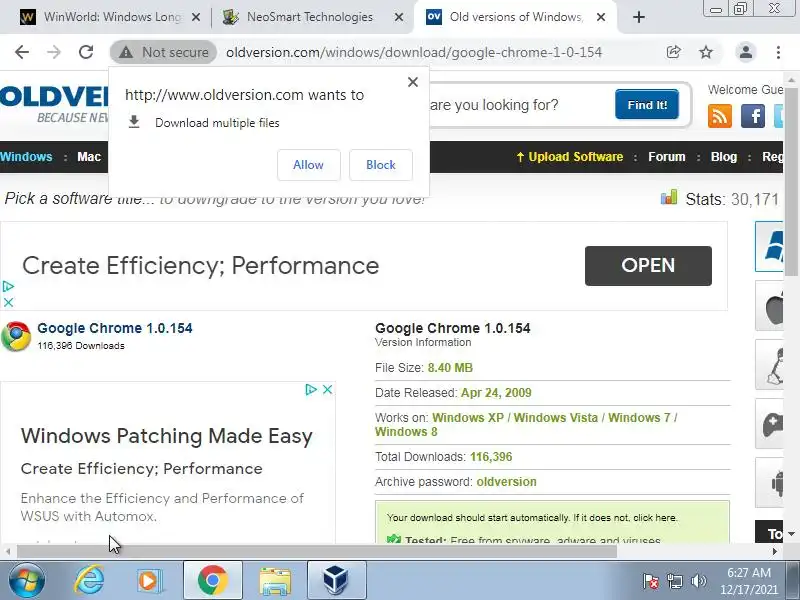Click 'click here' to start download manually

[x=655, y=518]
